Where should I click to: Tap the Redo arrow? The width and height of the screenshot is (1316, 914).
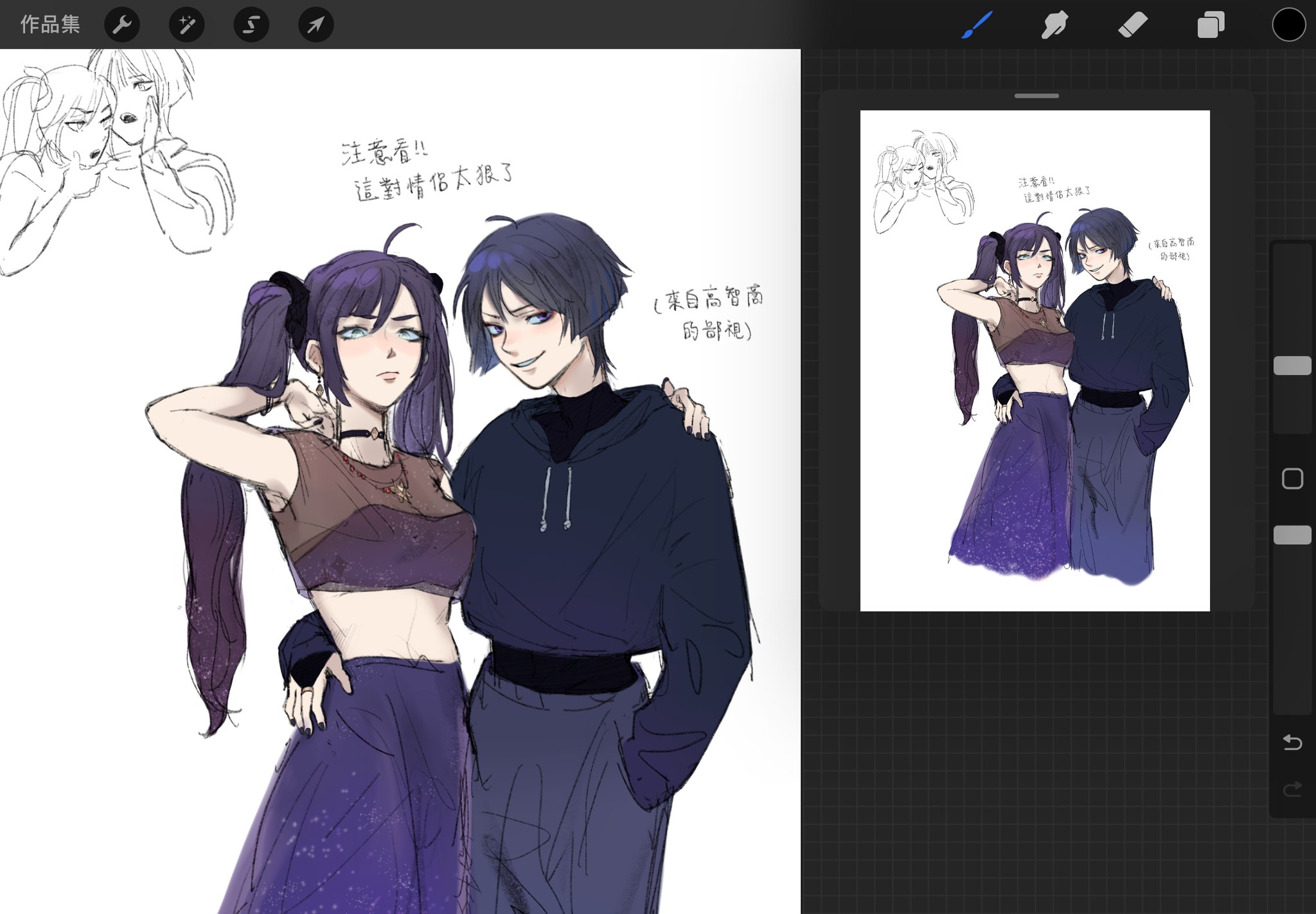(x=1292, y=789)
